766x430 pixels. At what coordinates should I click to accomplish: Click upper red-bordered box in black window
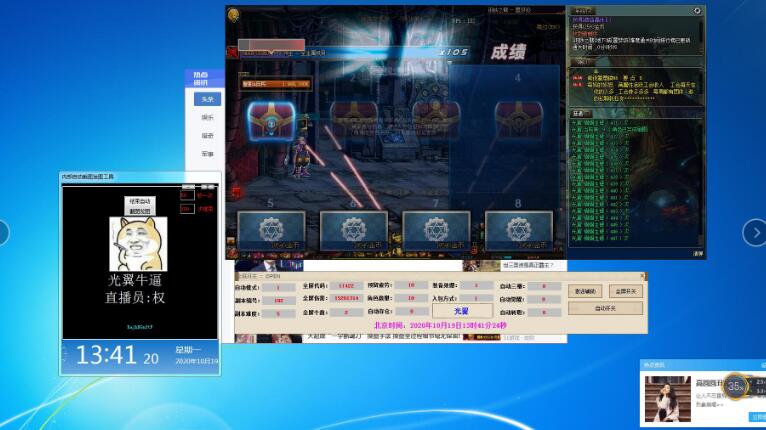[x=187, y=195]
